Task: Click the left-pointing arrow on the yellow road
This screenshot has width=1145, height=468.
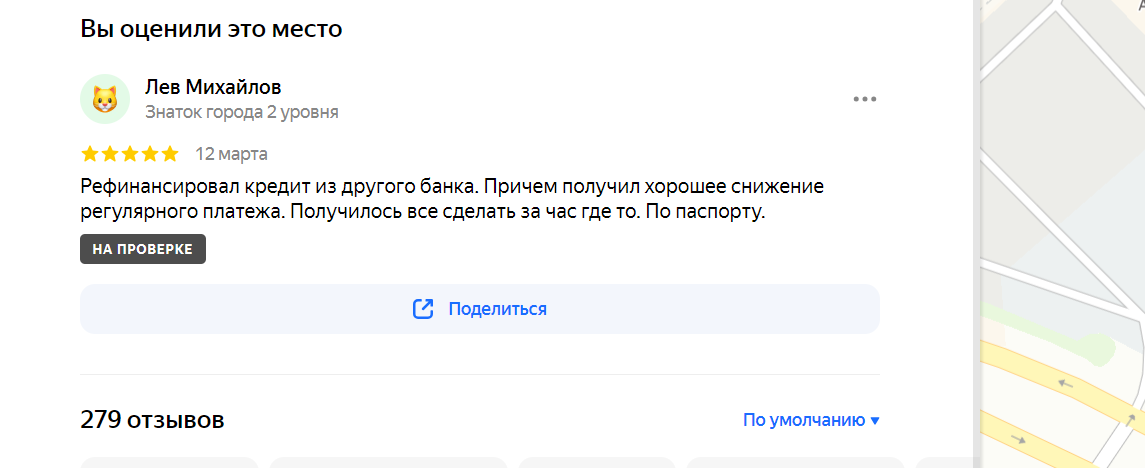Action: pos(1067,383)
